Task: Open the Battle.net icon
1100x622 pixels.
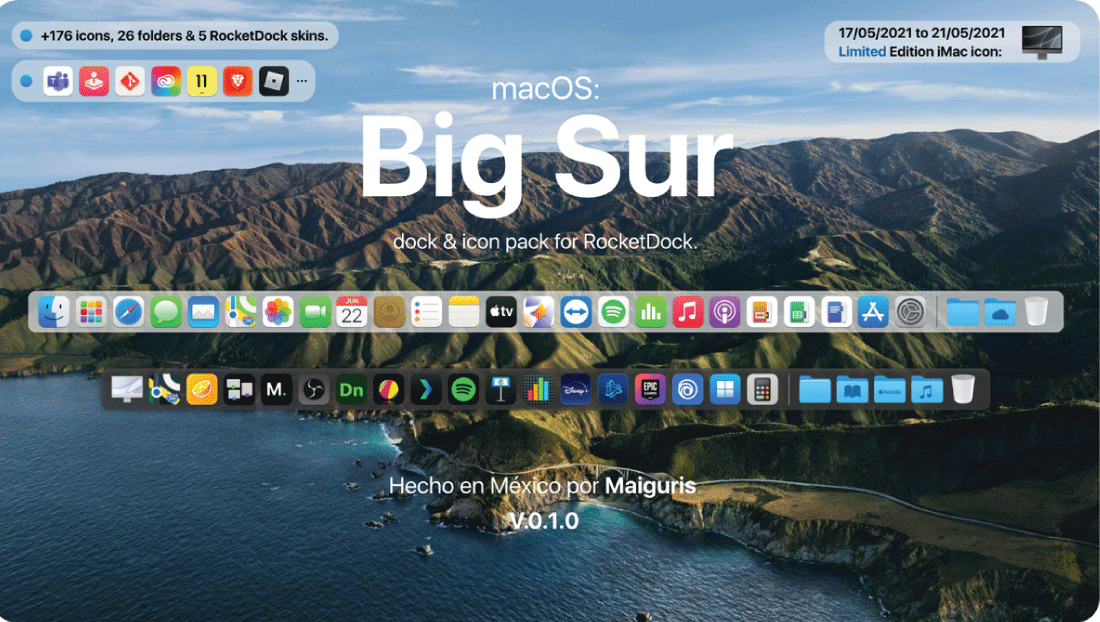Action: click(x=612, y=389)
